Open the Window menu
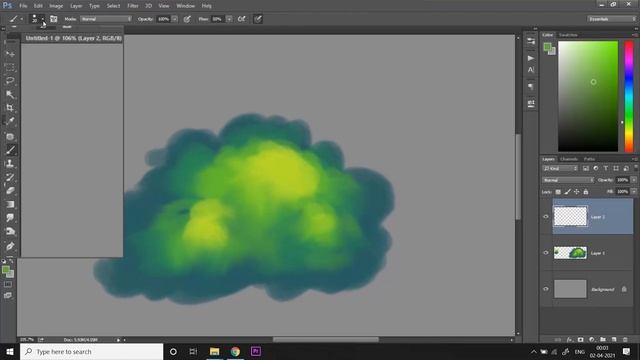Screen dimensions: 640x360 185,6
